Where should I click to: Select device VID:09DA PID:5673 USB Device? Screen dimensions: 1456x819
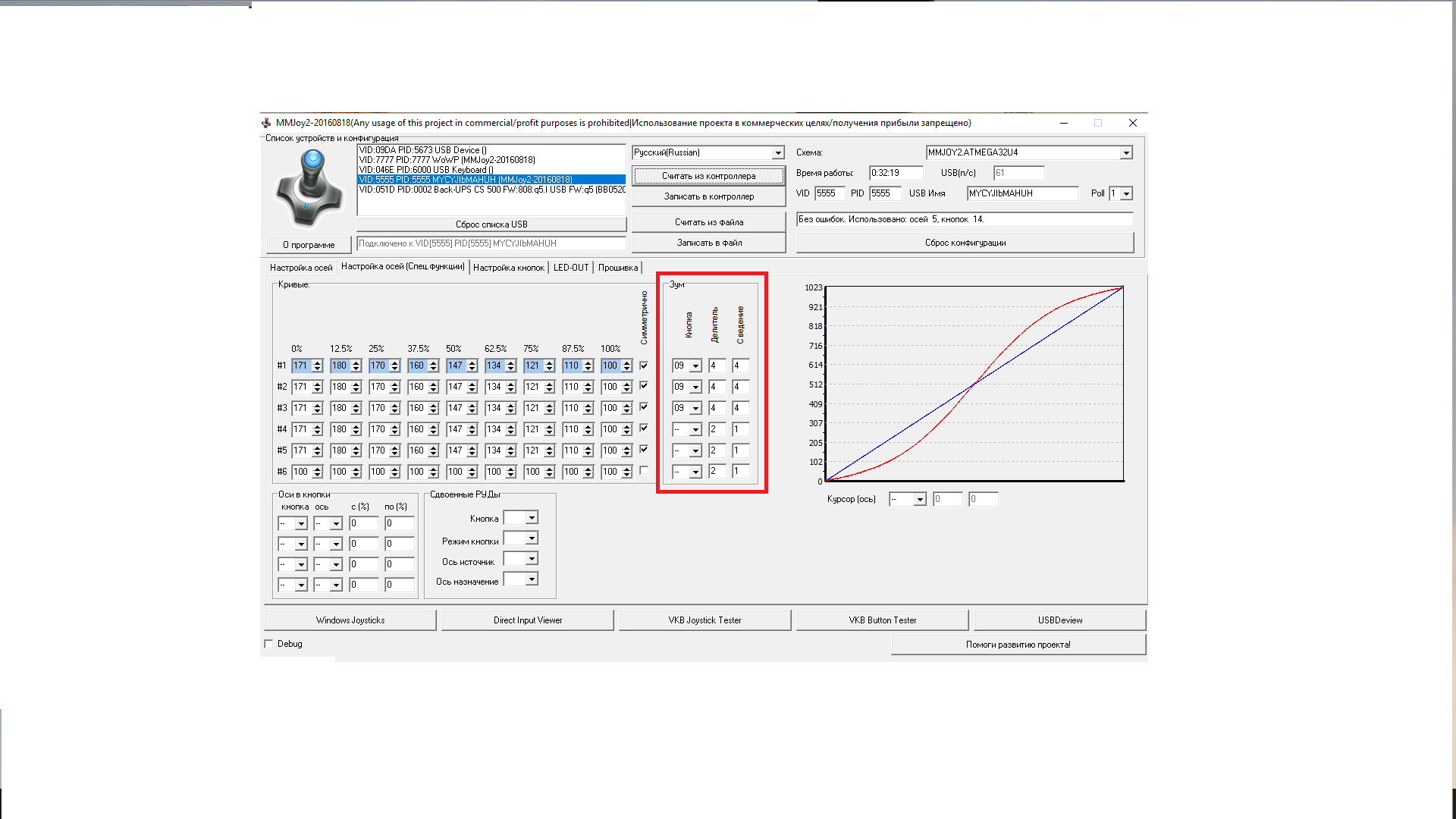pos(491,150)
